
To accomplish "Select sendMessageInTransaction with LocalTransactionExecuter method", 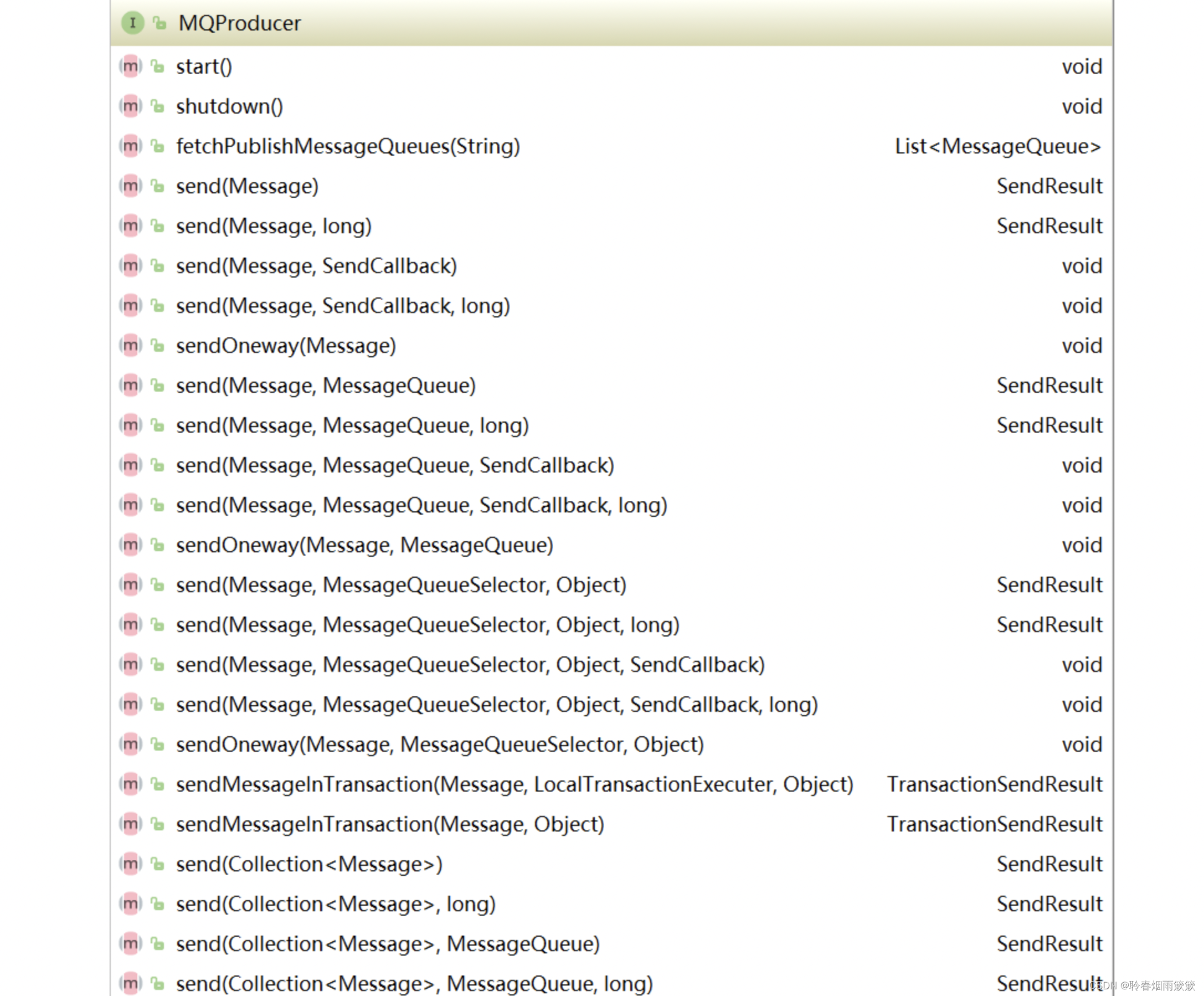I will 515,784.
